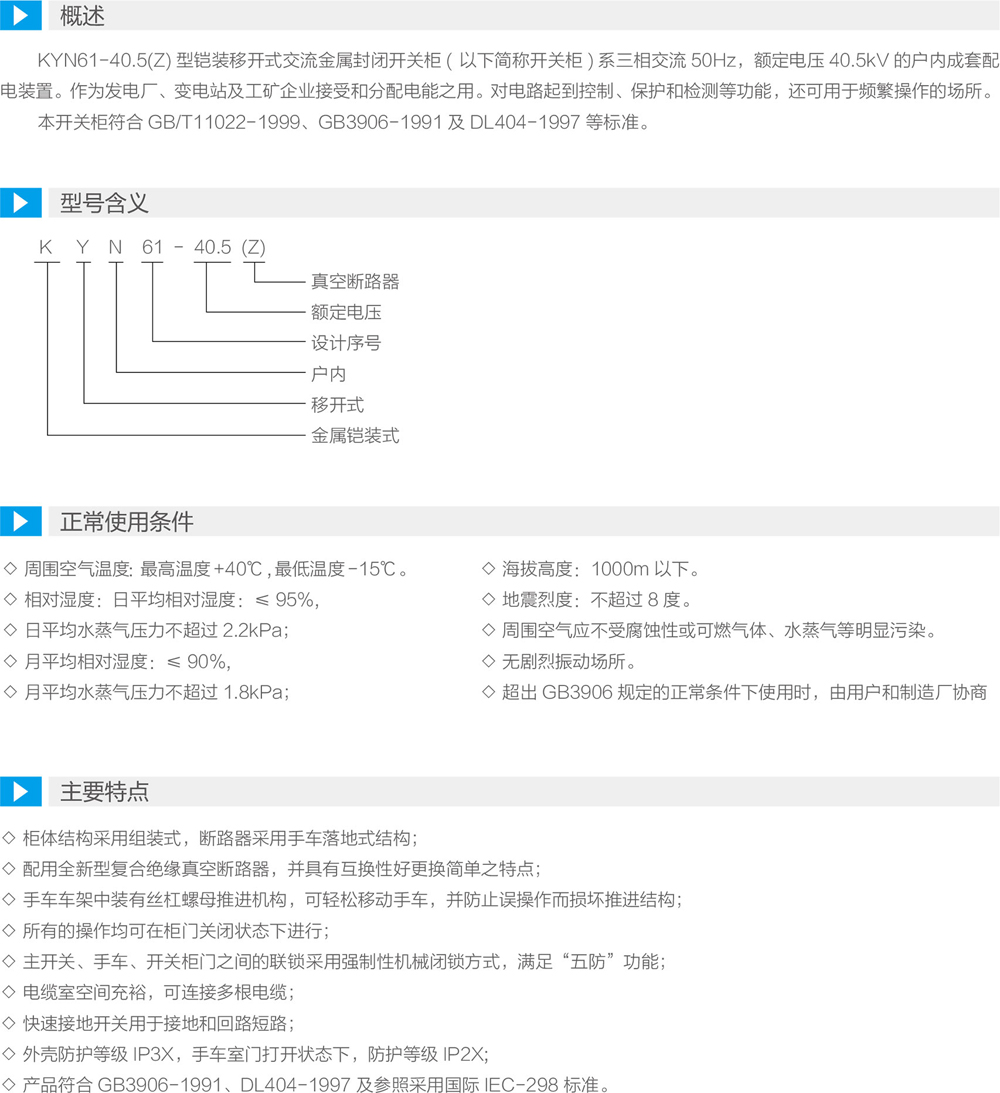Click the 真空断路器 label in the model diagram
Viewport: 1000px width, 1093px height.
point(355,283)
